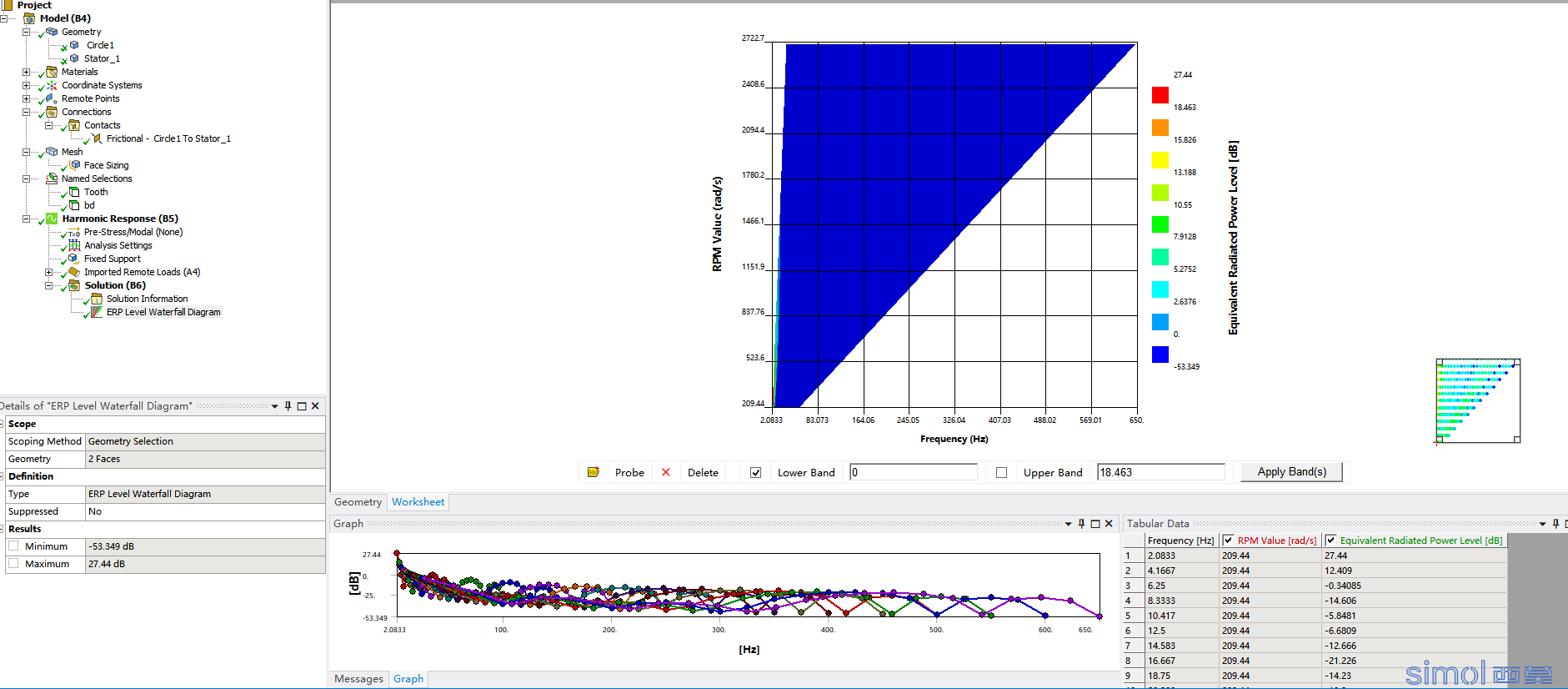Viewport: 1568px width, 689px height.
Task: Click the ERP Level Waterfall Diagram icon
Action: (97, 312)
